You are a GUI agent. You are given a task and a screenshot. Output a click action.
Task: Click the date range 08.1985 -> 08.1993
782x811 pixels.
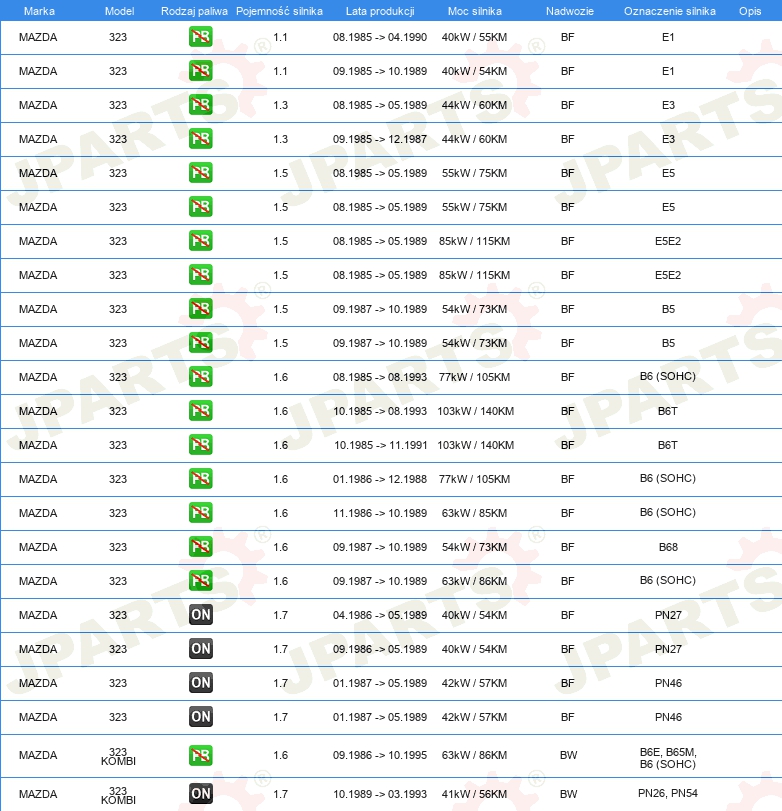[x=380, y=377]
